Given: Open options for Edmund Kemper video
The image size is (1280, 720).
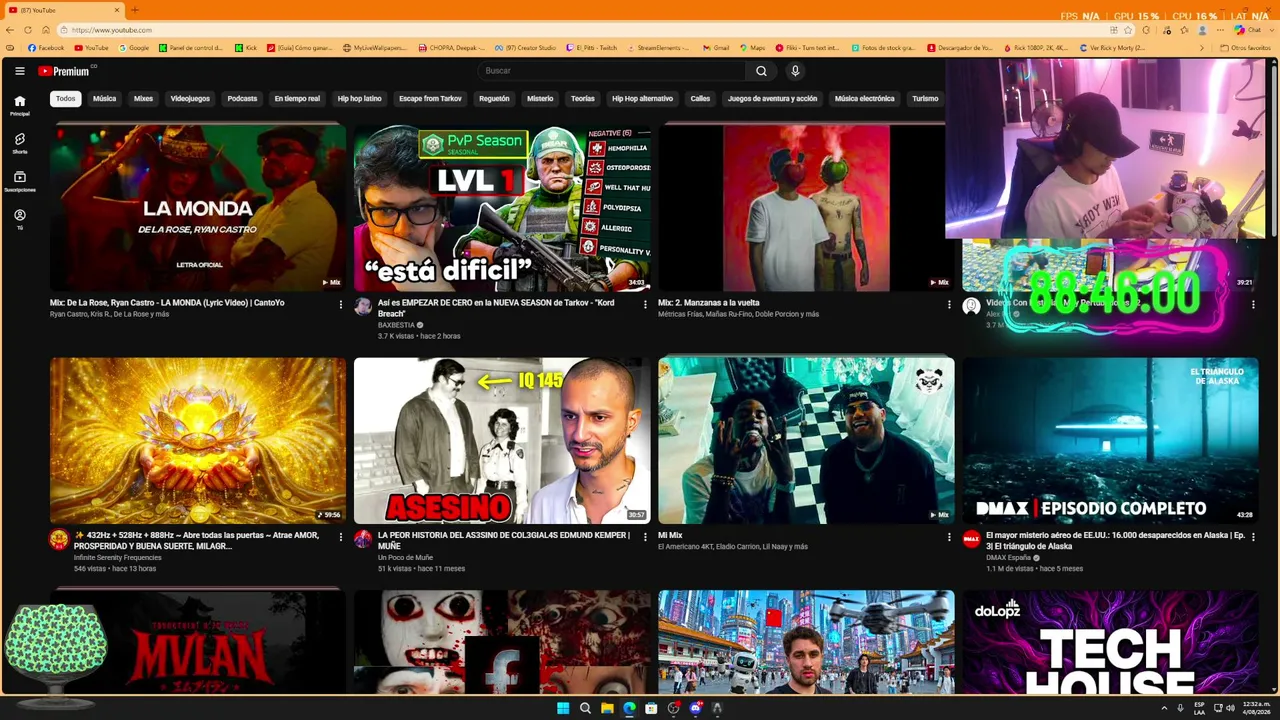Looking at the screenshot, I should tap(644, 537).
